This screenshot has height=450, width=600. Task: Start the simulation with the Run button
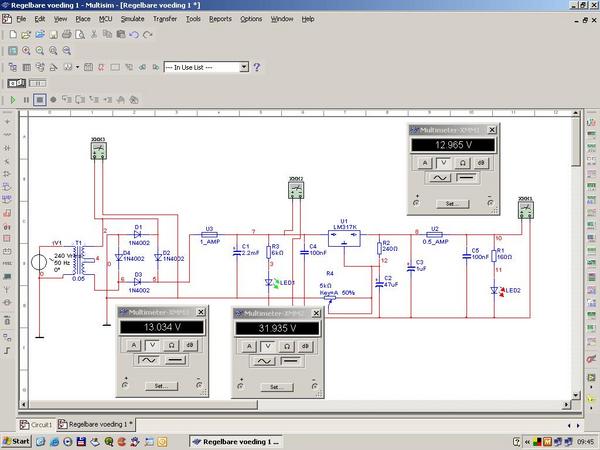(x=13, y=100)
